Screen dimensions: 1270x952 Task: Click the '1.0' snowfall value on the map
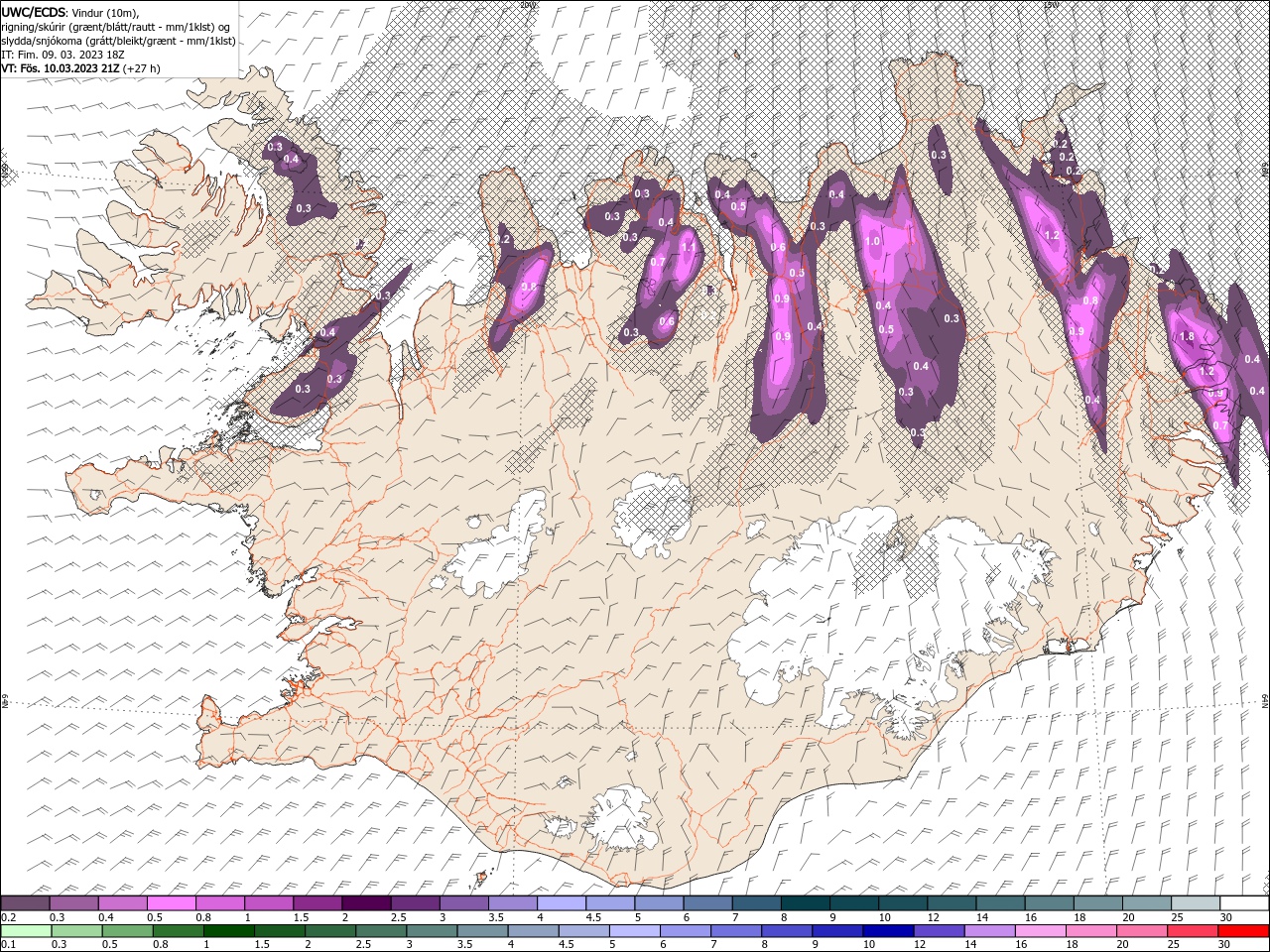point(872,242)
